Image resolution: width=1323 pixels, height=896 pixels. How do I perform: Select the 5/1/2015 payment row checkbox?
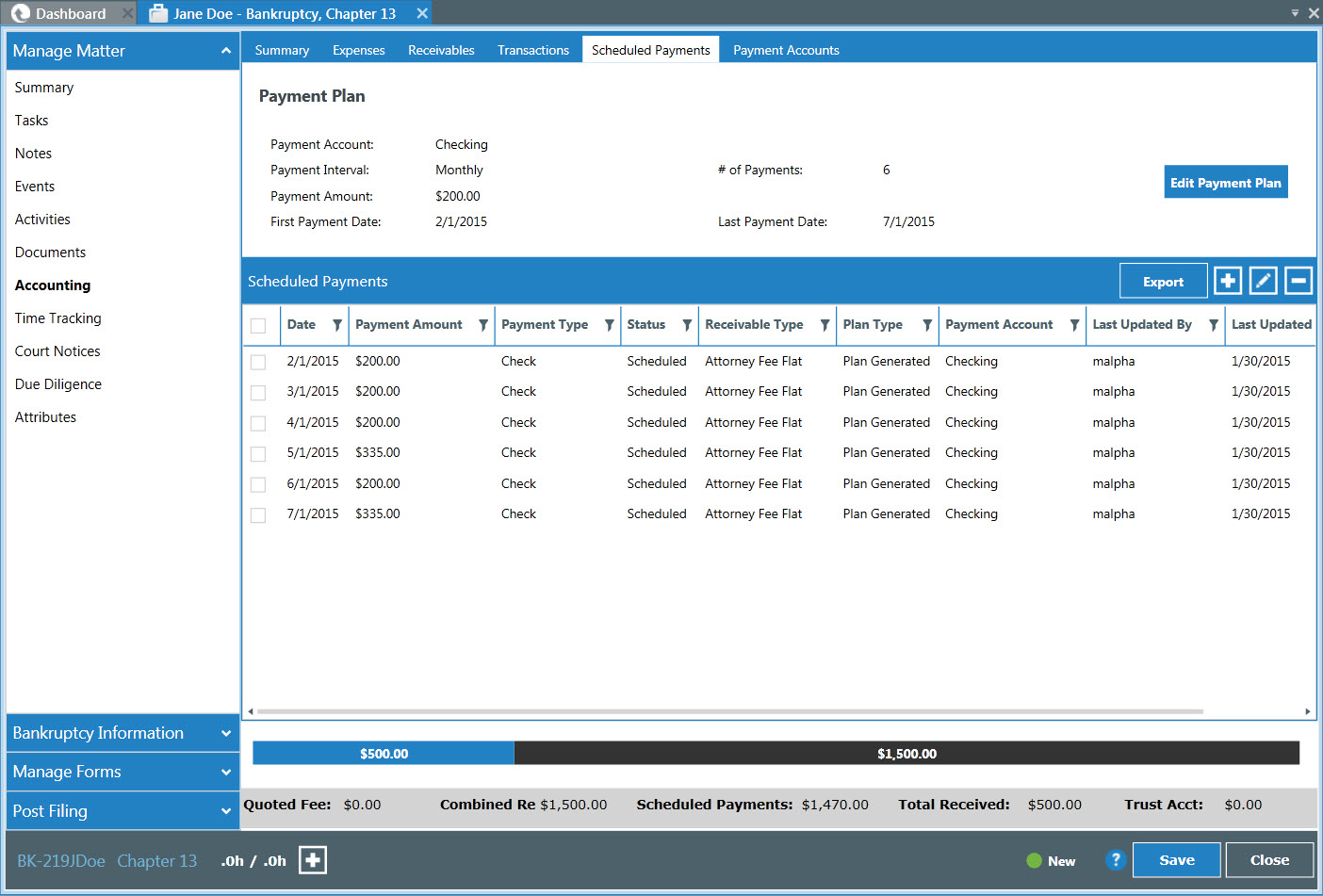pyautogui.click(x=258, y=454)
